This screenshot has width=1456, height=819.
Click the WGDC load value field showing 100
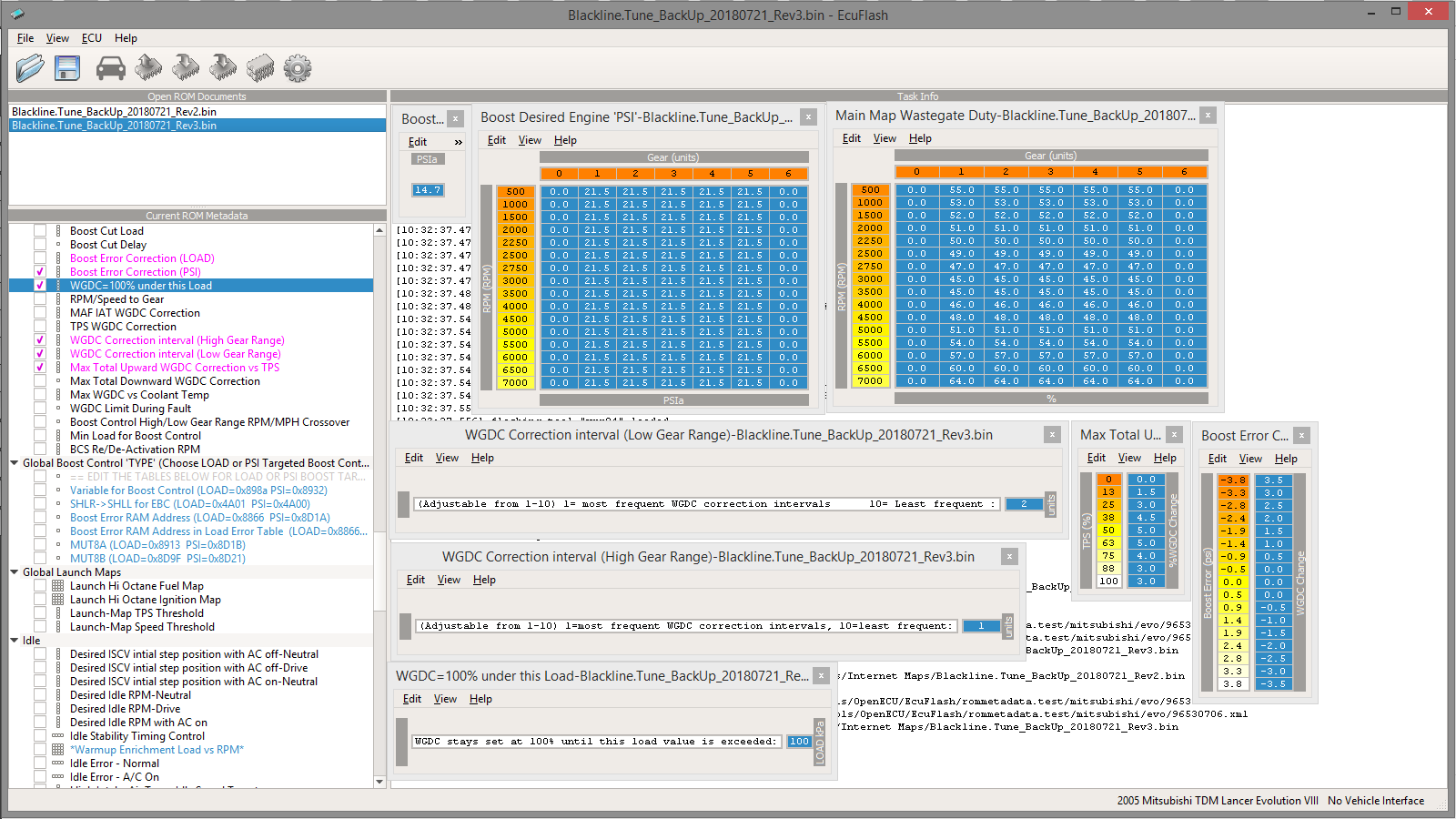(799, 742)
